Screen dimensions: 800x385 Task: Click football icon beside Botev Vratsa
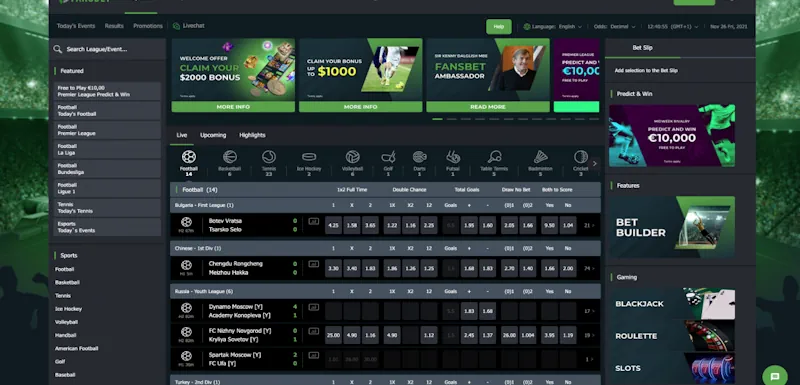click(186, 222)
